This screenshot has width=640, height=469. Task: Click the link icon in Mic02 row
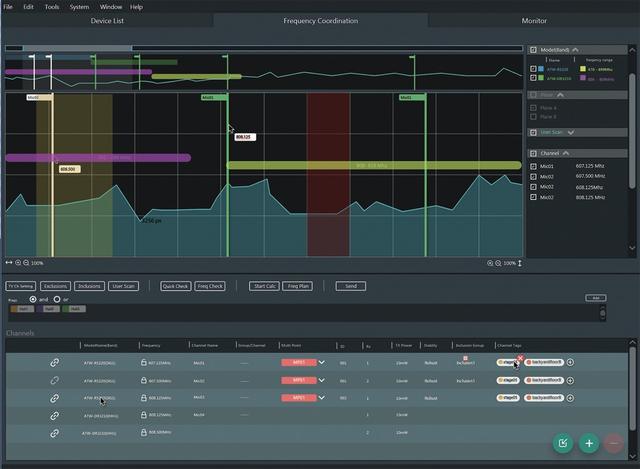(x=54, y=380)
